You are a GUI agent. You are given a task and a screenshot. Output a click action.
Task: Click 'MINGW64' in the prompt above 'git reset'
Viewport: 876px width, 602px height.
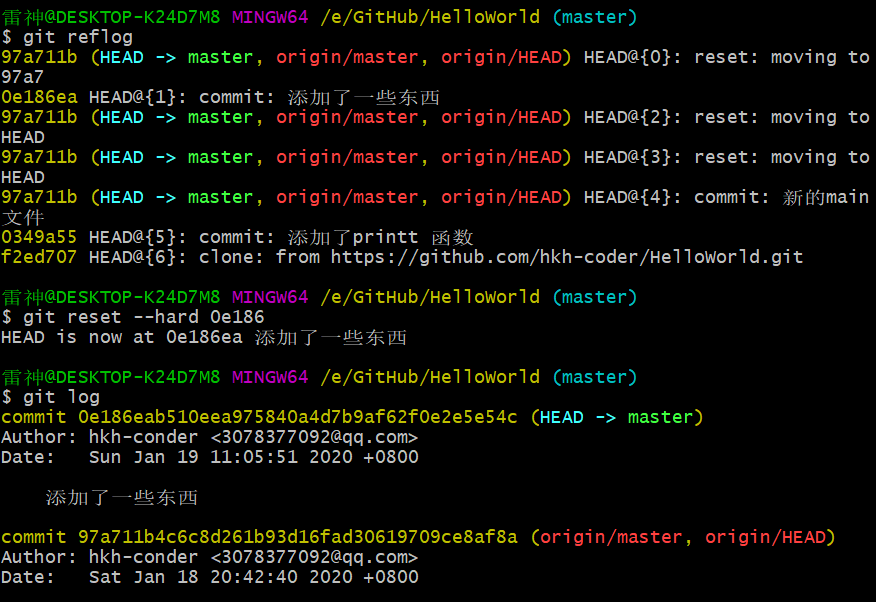pyautogui.click(x=270, y=297)
